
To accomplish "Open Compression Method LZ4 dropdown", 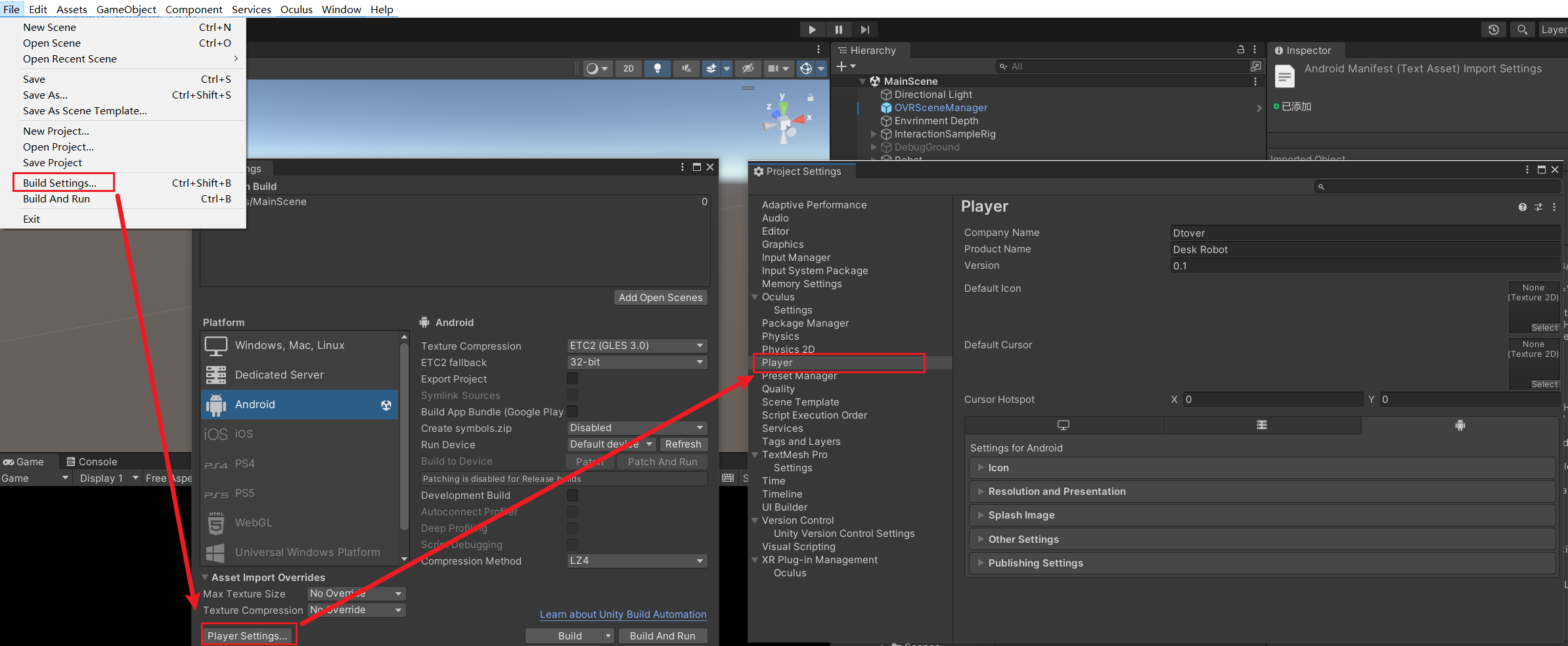I will [637, 561].
